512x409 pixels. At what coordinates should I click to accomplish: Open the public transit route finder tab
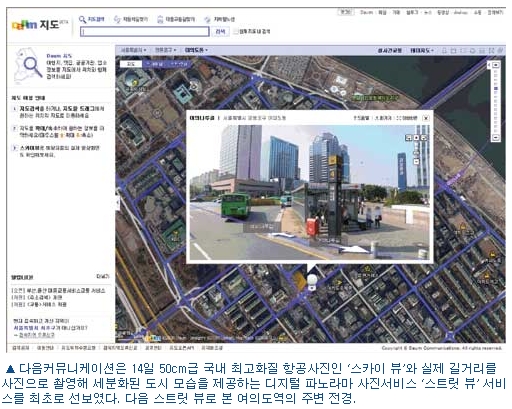coord(176,19)
